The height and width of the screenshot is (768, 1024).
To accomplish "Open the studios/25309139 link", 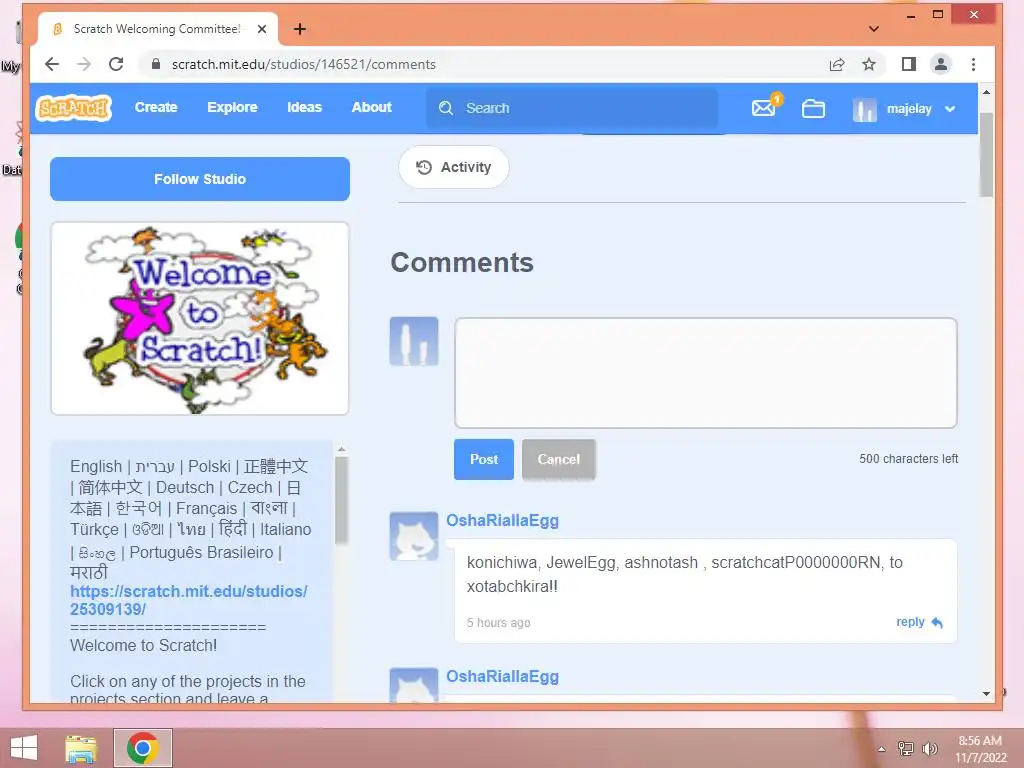I will [x=189, y=600].
